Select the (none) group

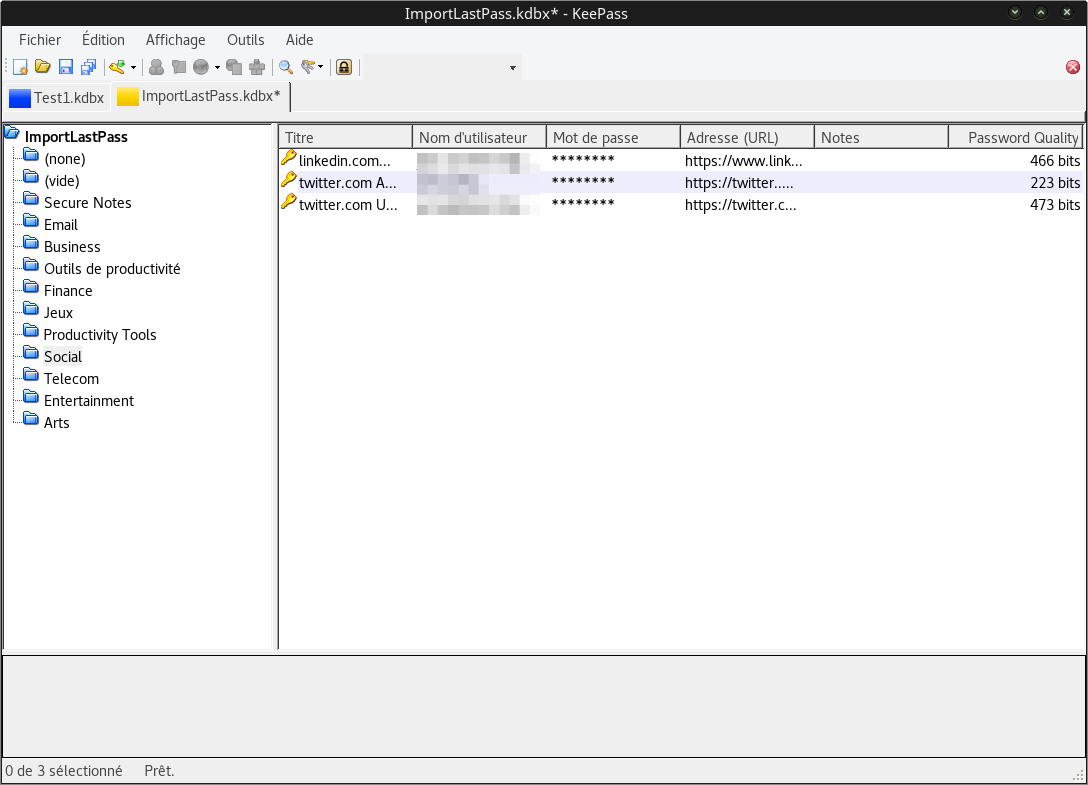(65, 159)
